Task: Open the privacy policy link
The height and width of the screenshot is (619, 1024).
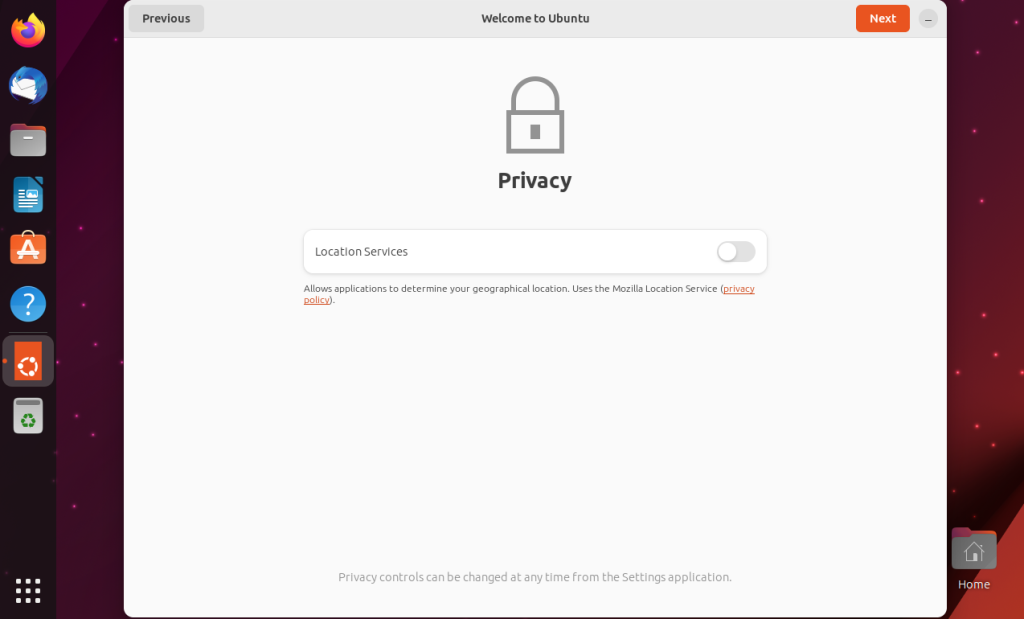Action: click(x=739, y=289)
